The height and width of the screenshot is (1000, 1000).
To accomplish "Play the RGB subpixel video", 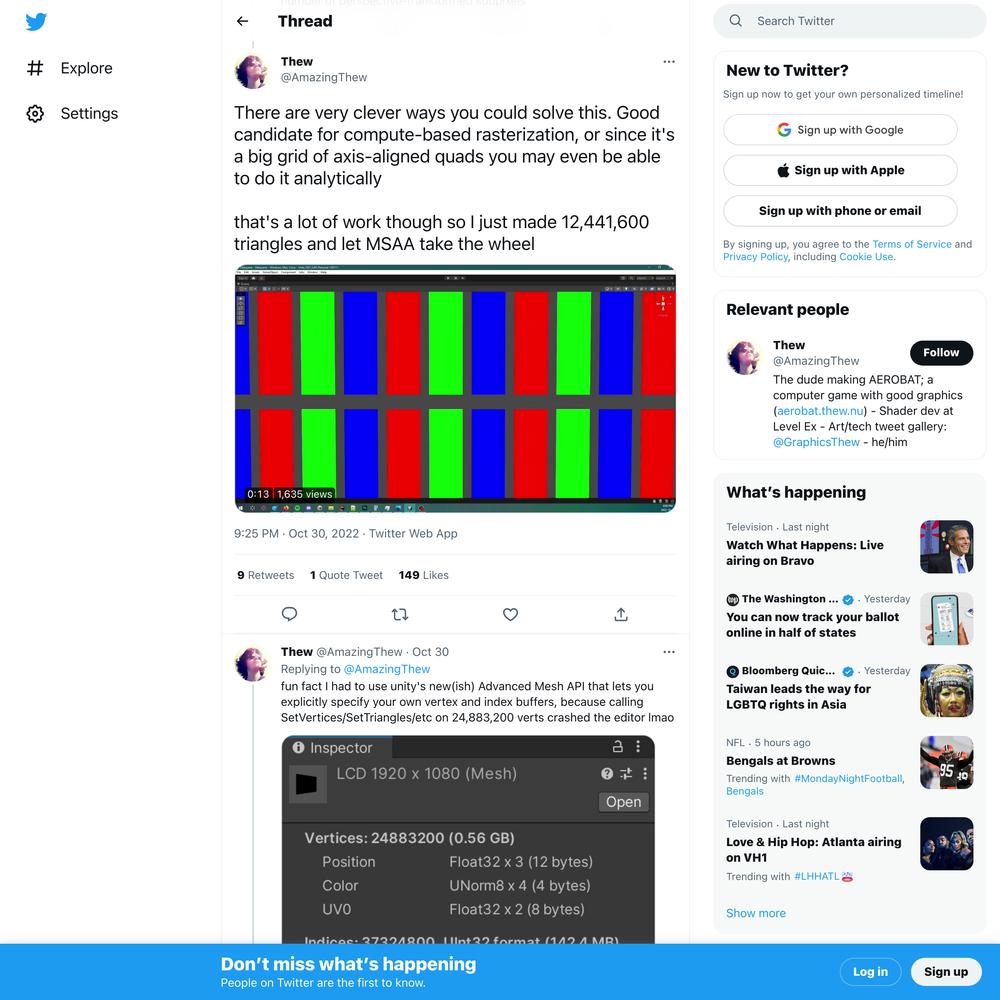I will pyautogui.click(x=455, y=388).
